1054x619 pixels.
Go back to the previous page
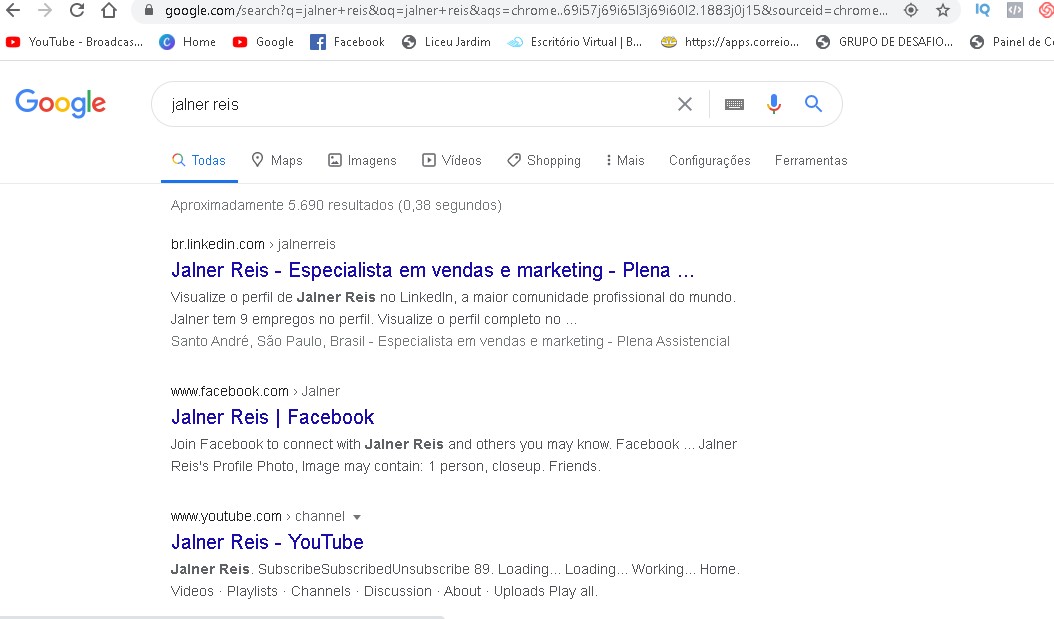click(13, 10)
